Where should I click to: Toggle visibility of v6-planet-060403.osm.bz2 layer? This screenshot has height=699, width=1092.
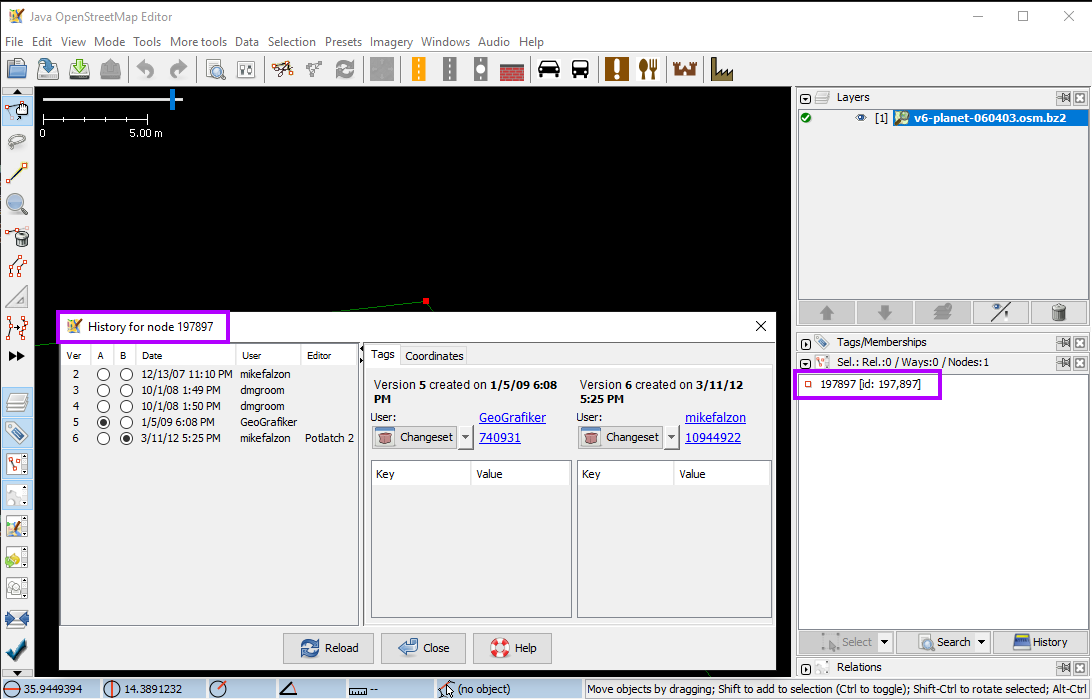pos(859,118)
